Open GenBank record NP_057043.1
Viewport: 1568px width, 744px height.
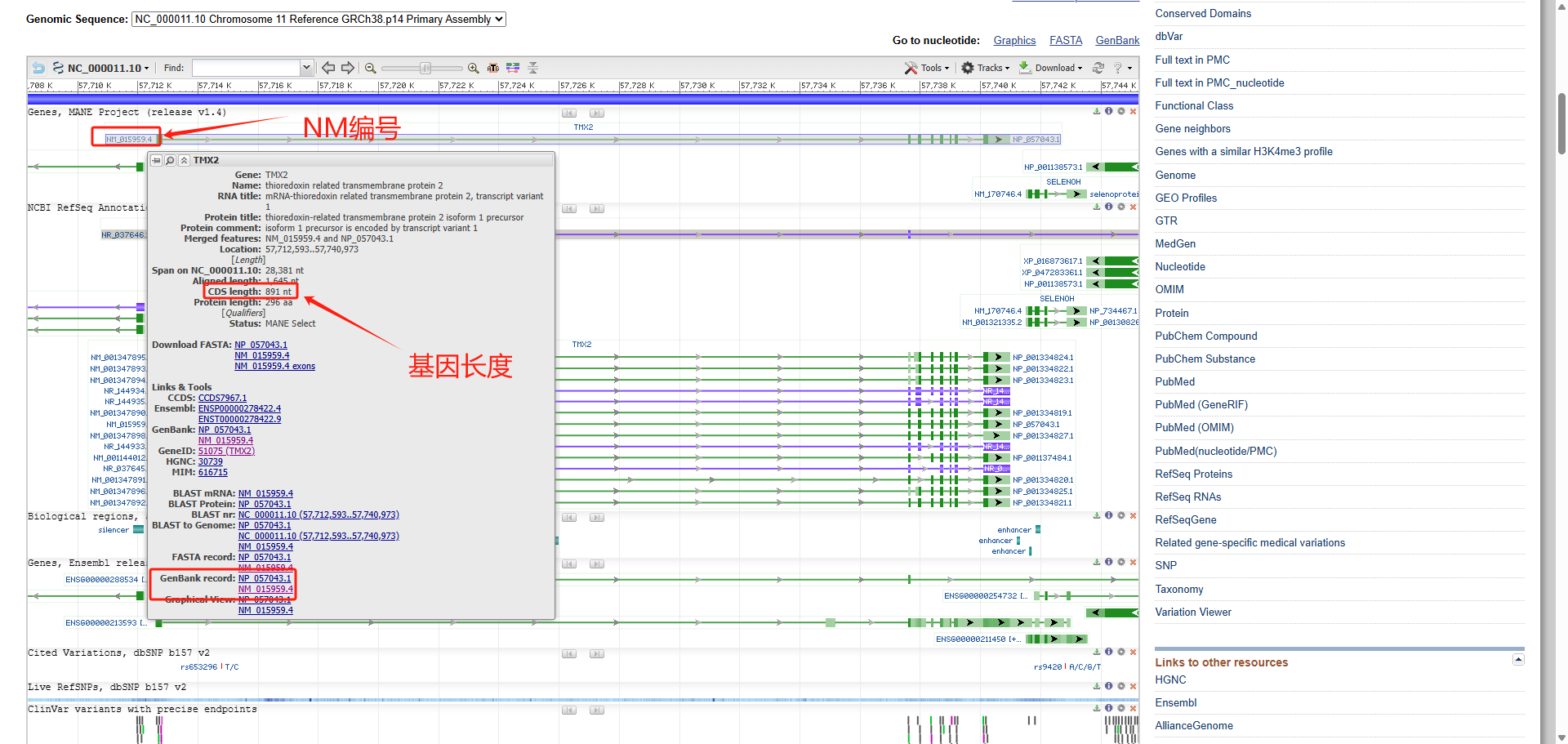click(265, 578)
